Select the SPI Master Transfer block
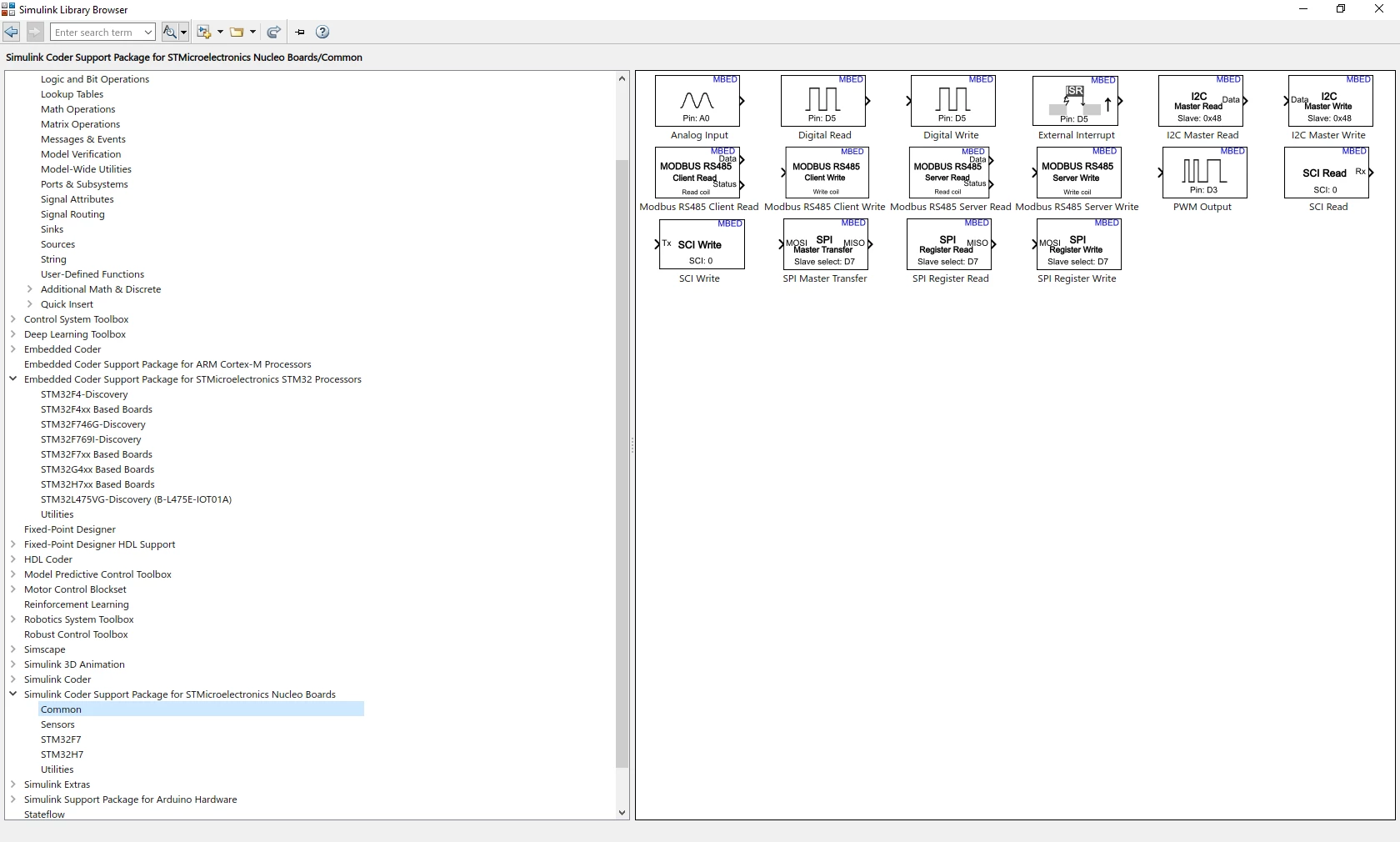1400x842 pixels. coord(826,244)
